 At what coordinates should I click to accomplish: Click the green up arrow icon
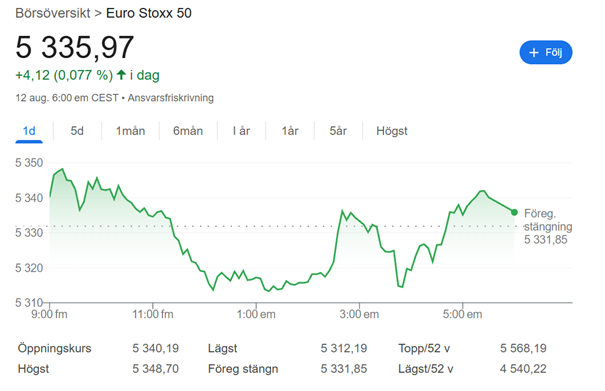121,74
